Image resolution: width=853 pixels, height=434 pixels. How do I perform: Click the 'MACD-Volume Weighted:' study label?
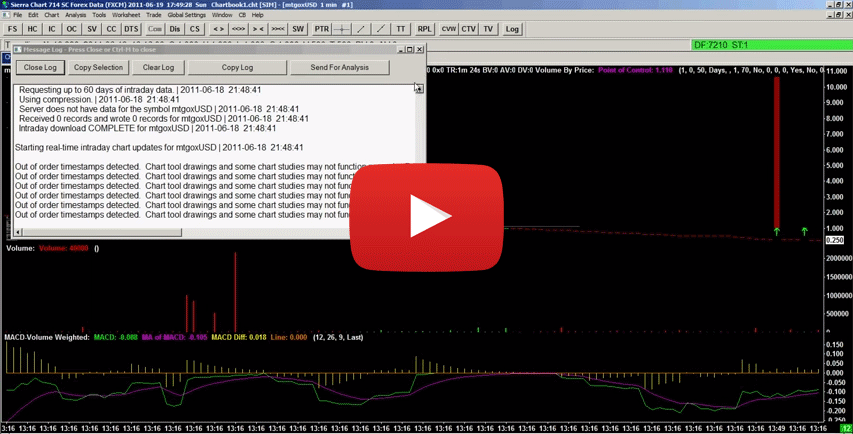tap(47, 337)
